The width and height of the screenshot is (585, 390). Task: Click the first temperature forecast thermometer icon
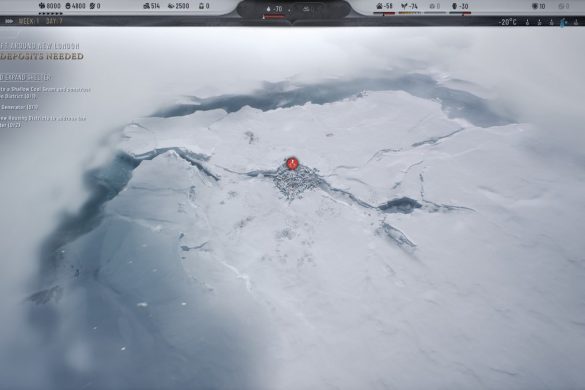tap(527, 22)
